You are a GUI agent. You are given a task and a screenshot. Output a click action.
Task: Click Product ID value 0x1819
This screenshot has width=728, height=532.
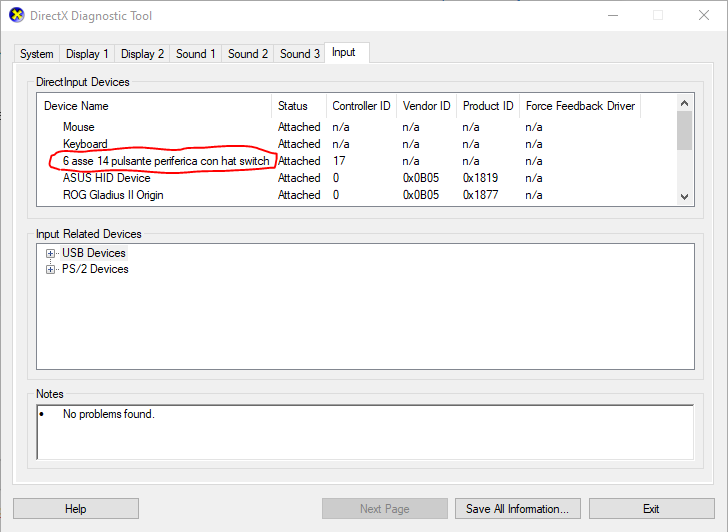click(480, 178)
